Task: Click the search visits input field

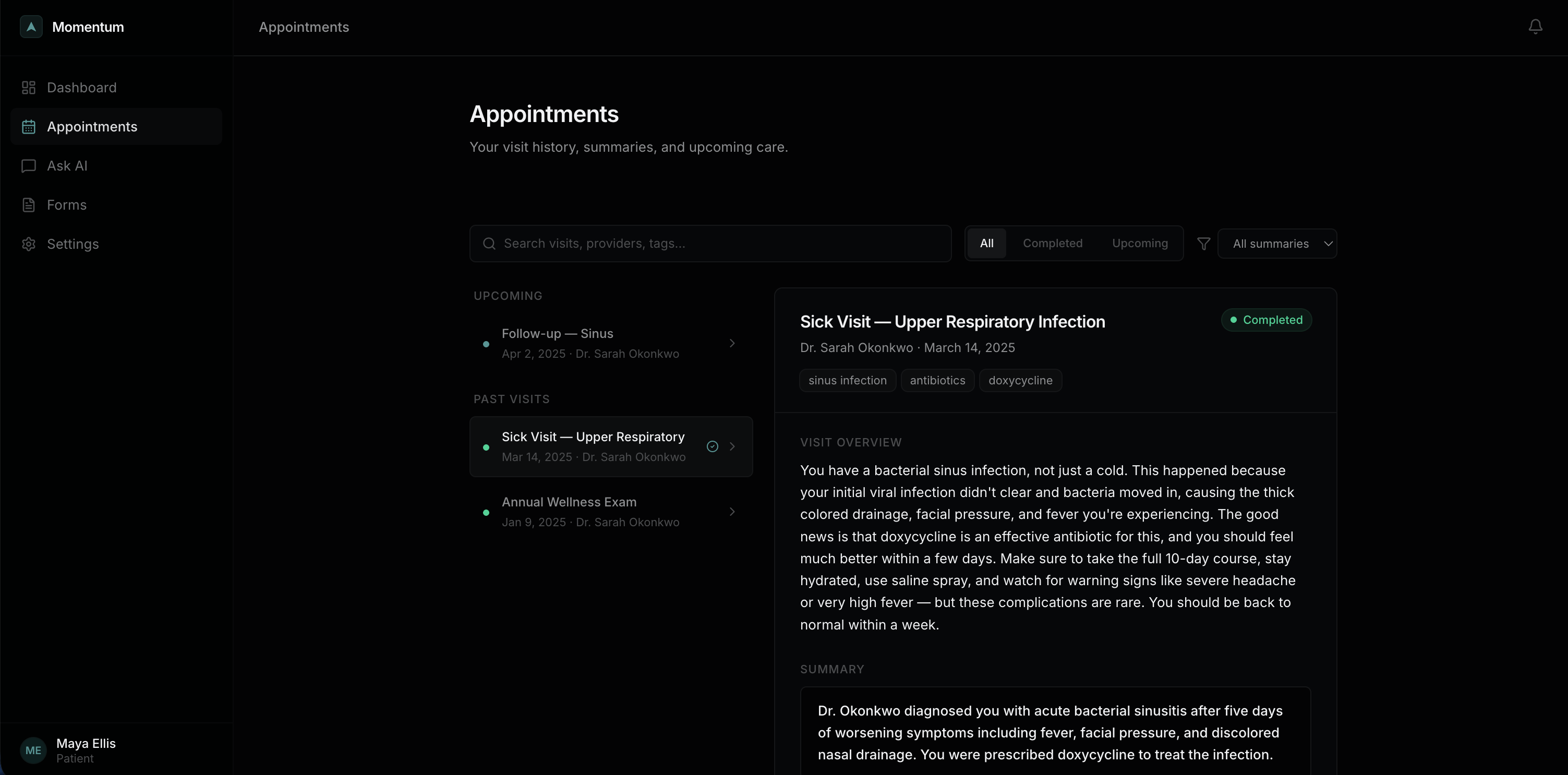Action: pyautogui.click(x=718, y=244)
